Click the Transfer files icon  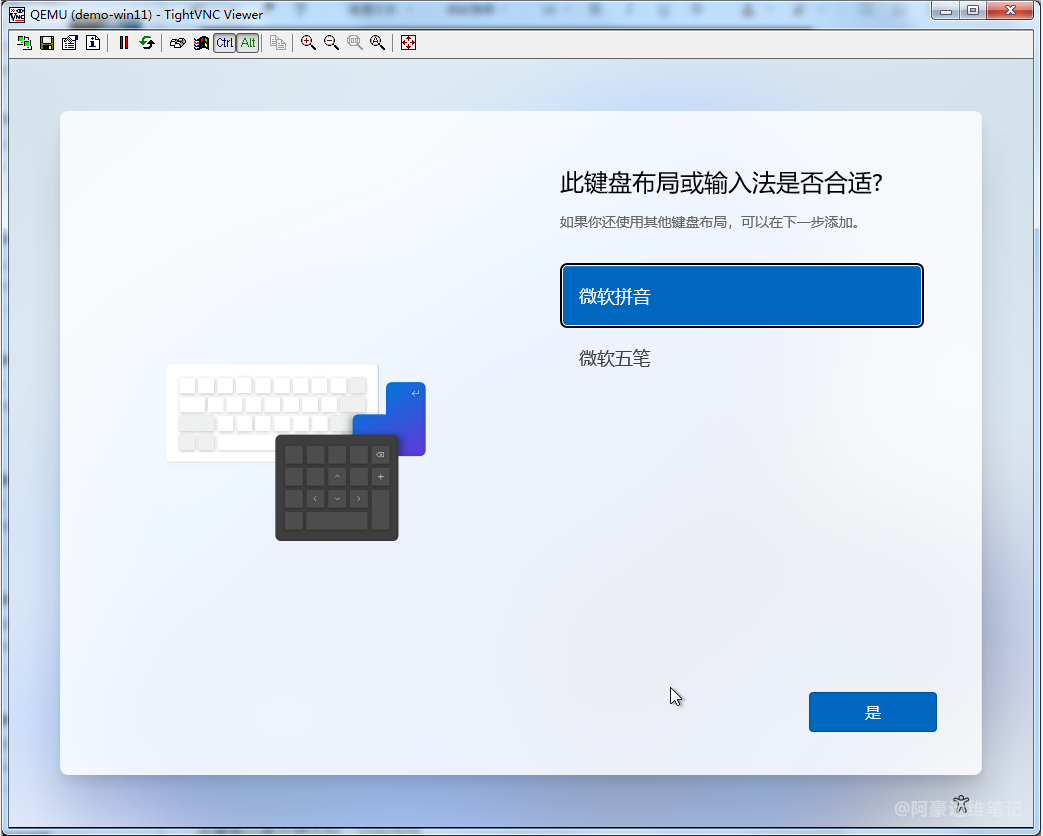pyautogui.click(x=278, y=43)
